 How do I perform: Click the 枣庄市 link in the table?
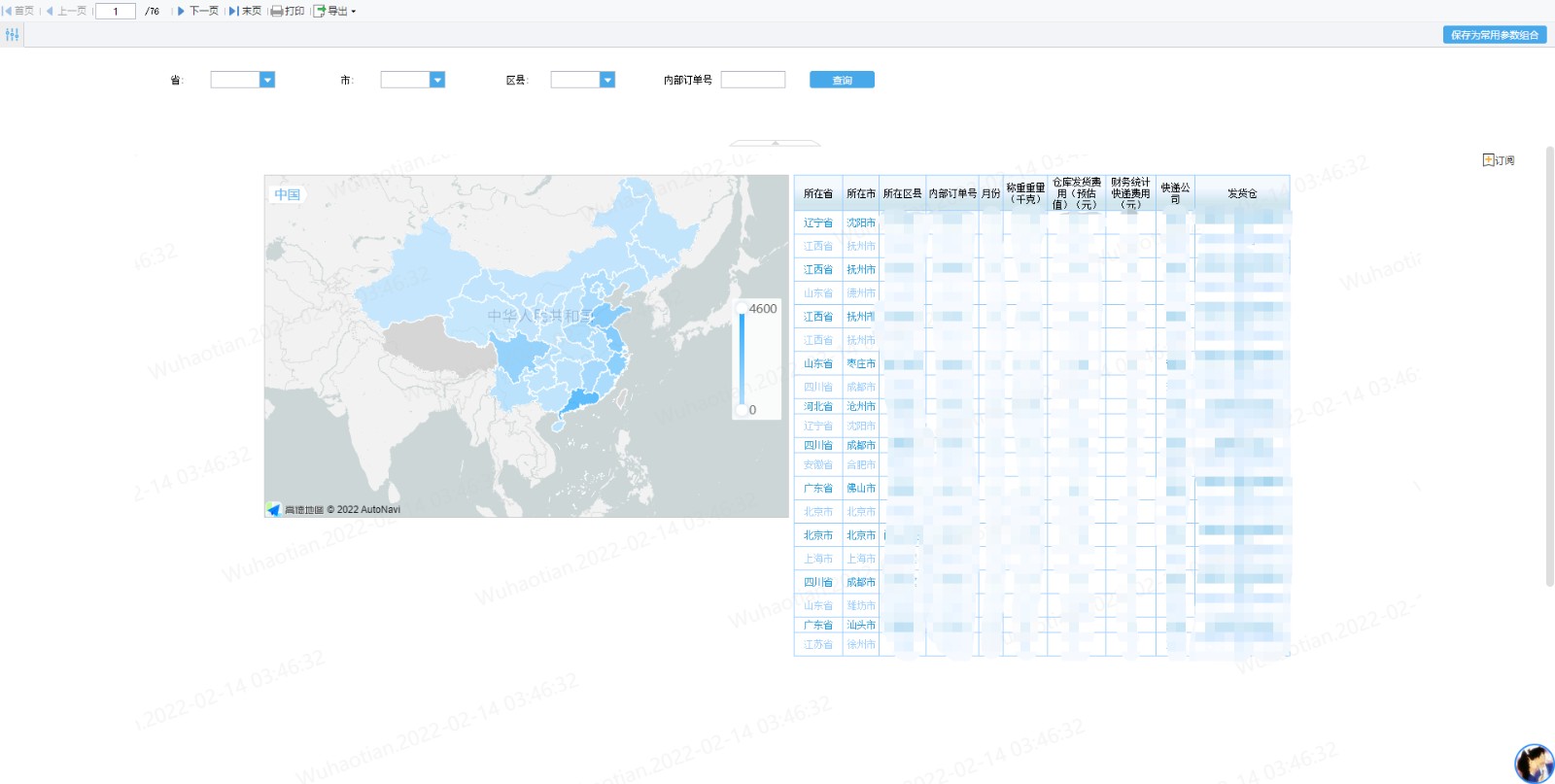[861, 363]
